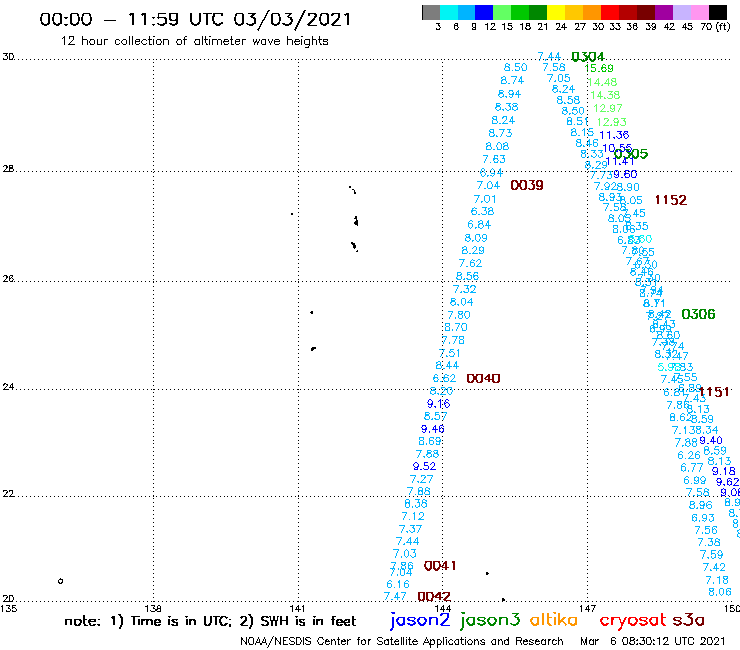Select the purple swatch in the legend

pos(664,12)
